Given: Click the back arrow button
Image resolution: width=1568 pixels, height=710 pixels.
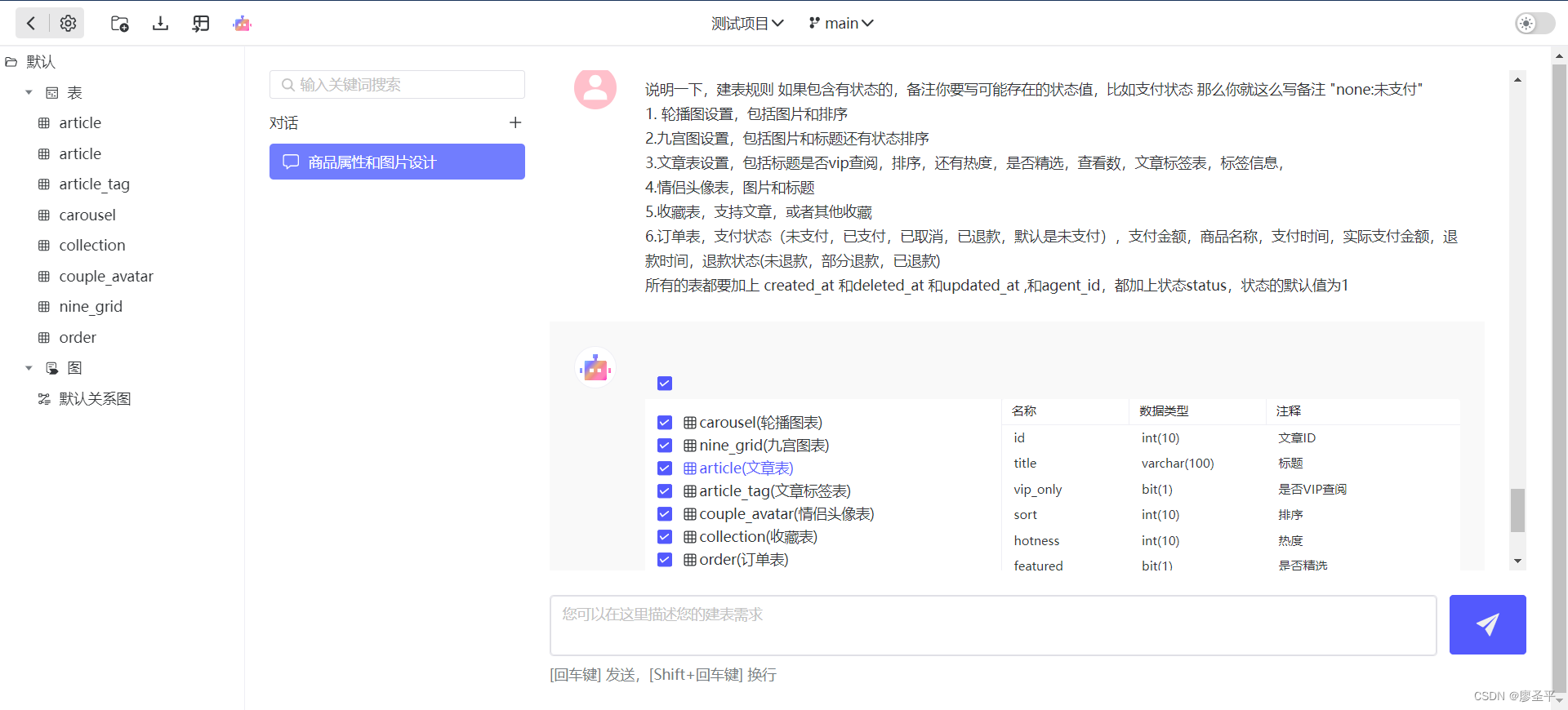Looking at the screenshot, I should pos(31,23).
